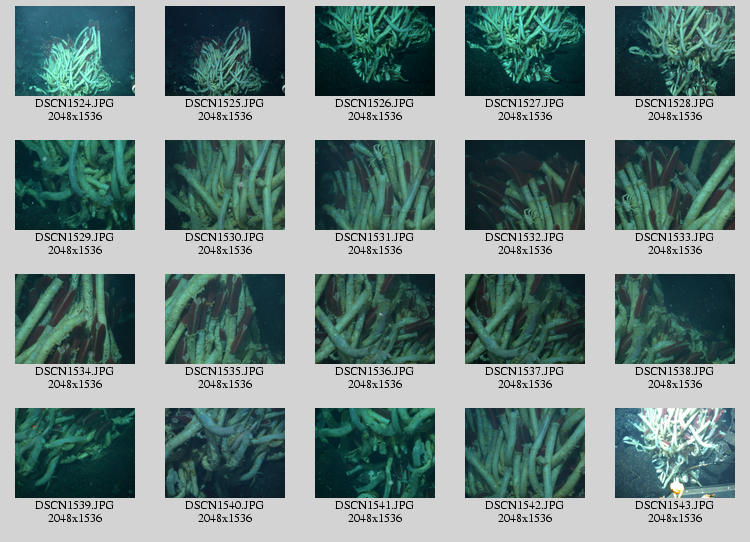Open the DSCN1534.JPG thumbnail image
750x542 pixels.
point(75,319)
